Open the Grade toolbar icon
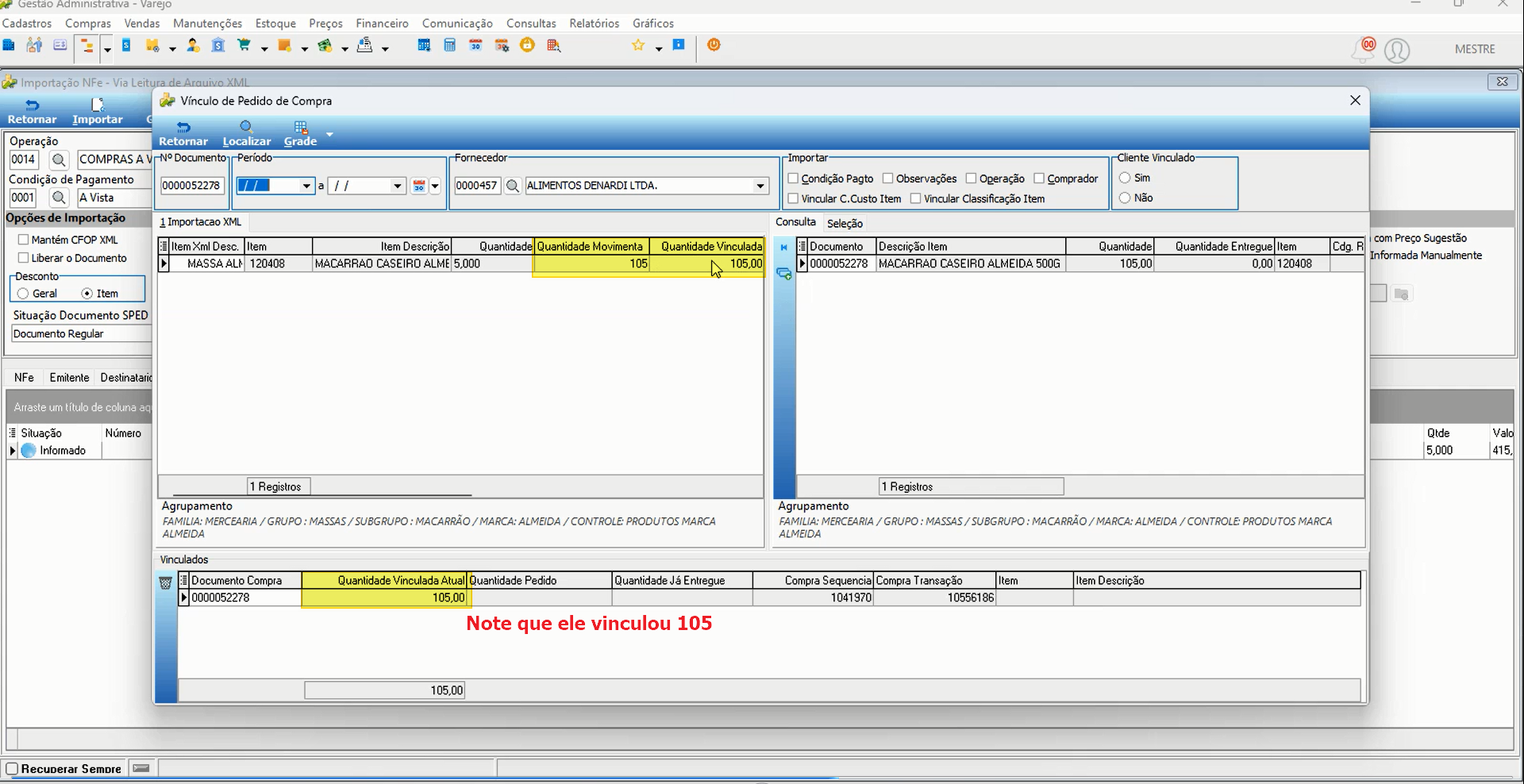 pyautogui.click(x=301, y=127)
